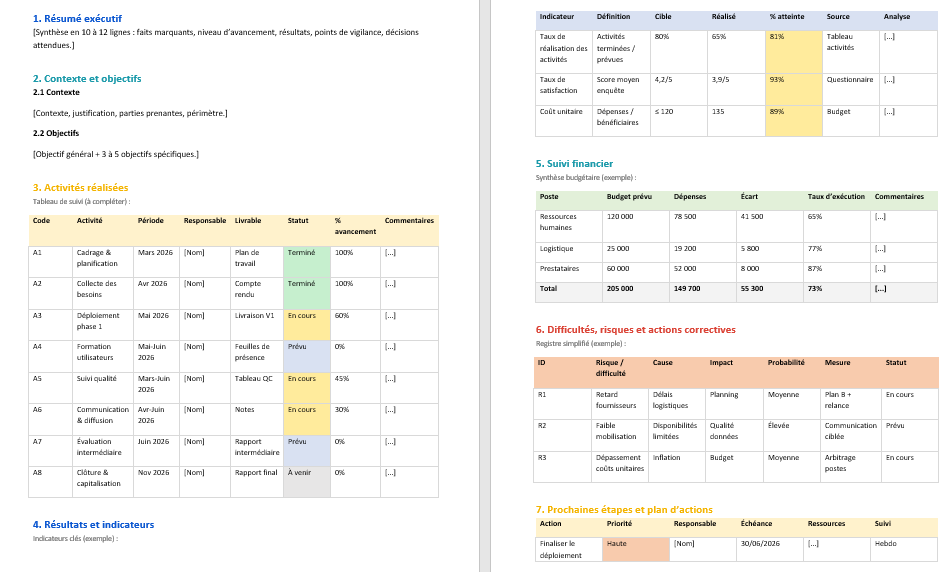Click the "7. Prochaines étapes et plan d'actions" heading
943x572 pixels.
(x=622, y=510)
